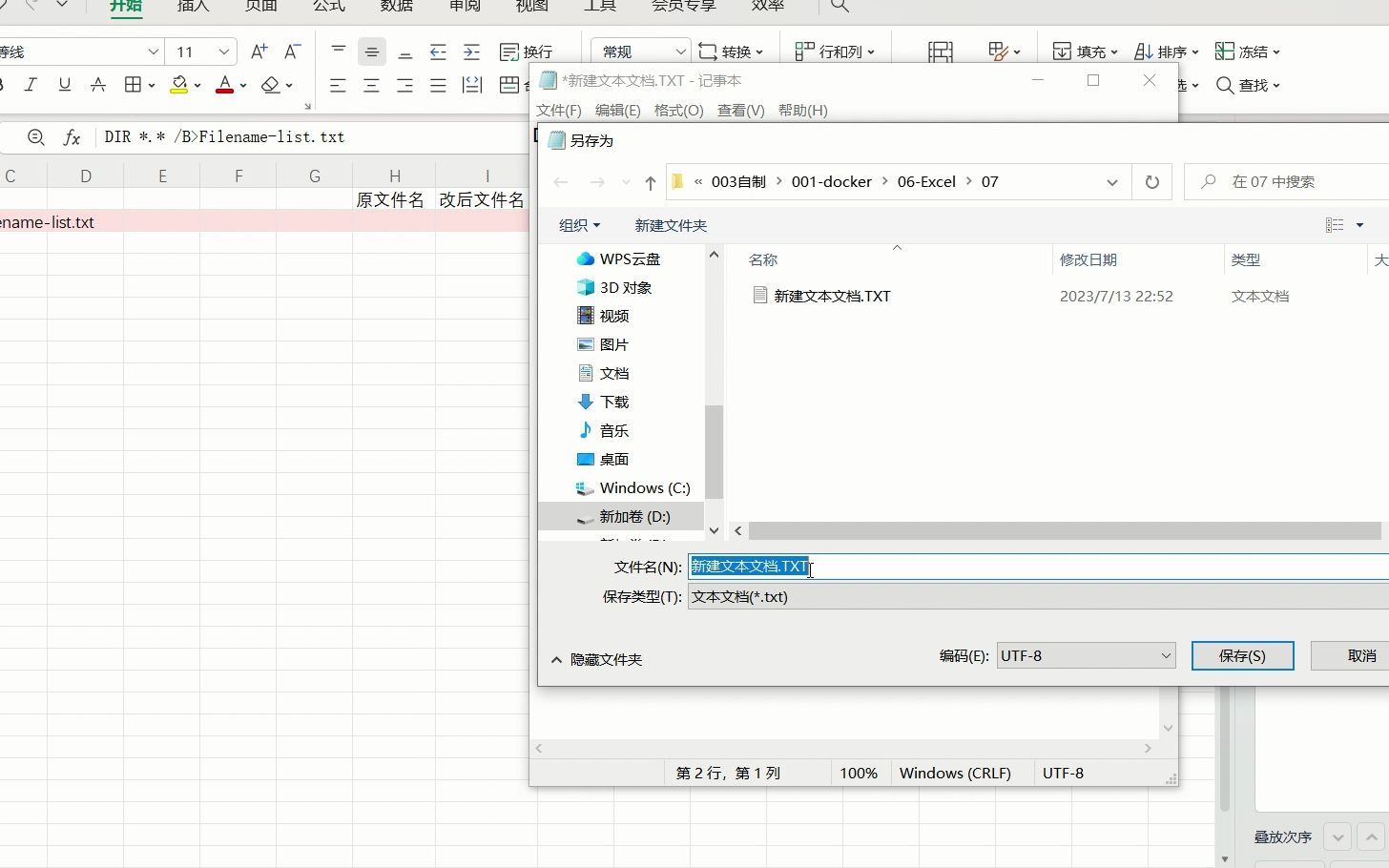Align cell content to bottom
Image resolution: width=1389 pixels, height=868 pixels.
pos(405,52)
